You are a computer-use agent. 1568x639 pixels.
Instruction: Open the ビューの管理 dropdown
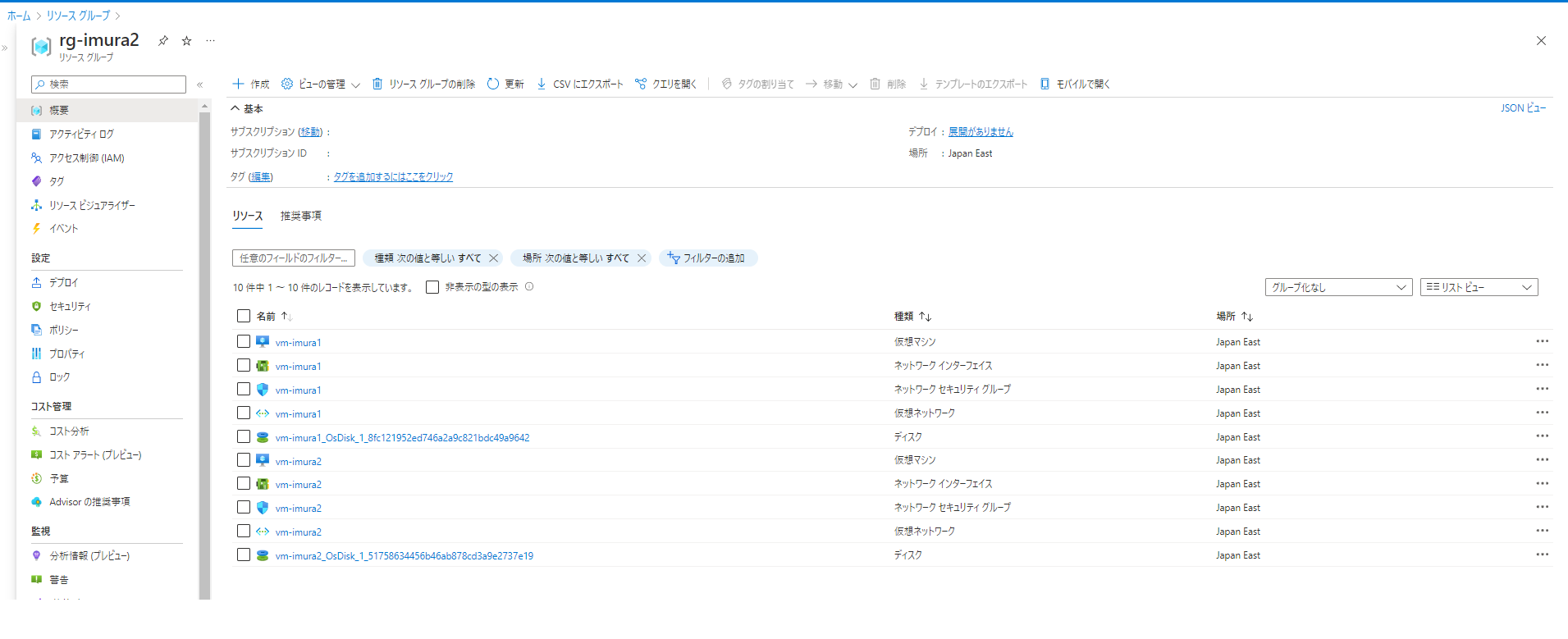point(320,84)
